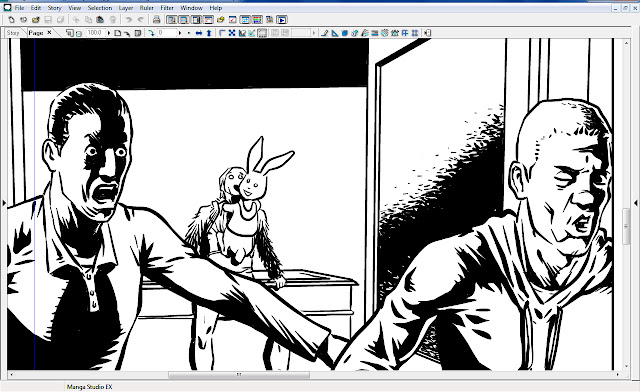Screen dimensions: 640x392
Task: Click the New file icon
Action: [x=11, y=20]
